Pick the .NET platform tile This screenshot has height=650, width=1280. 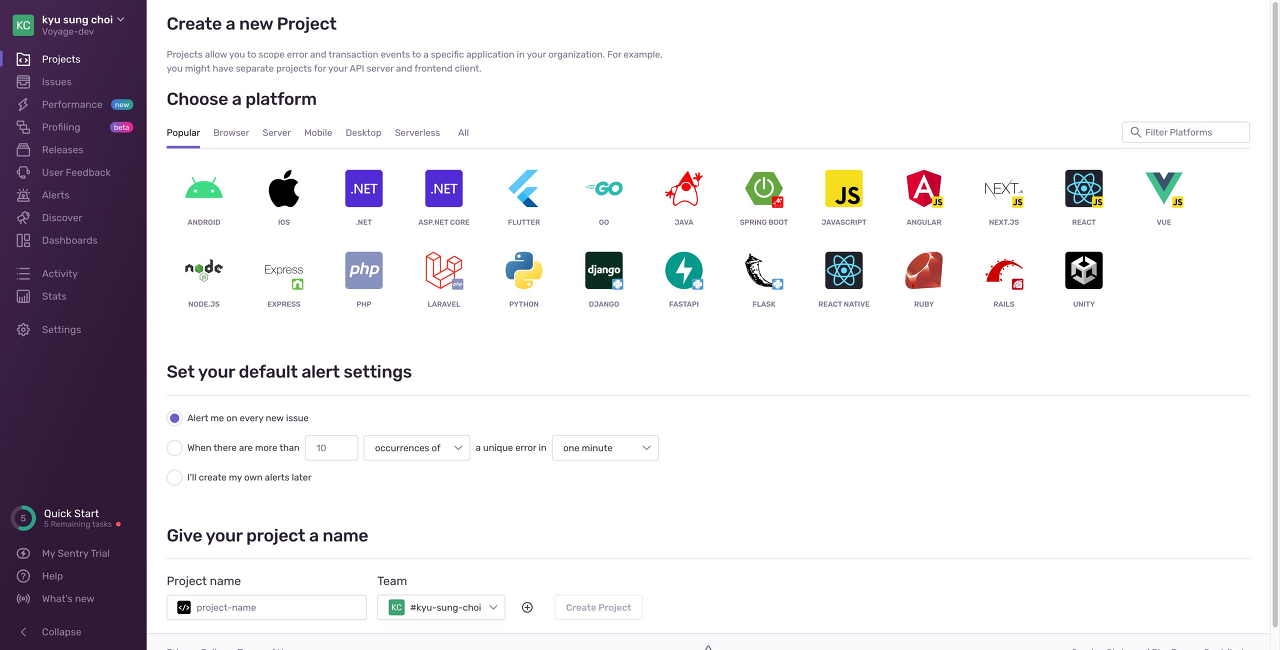[364, 188]
